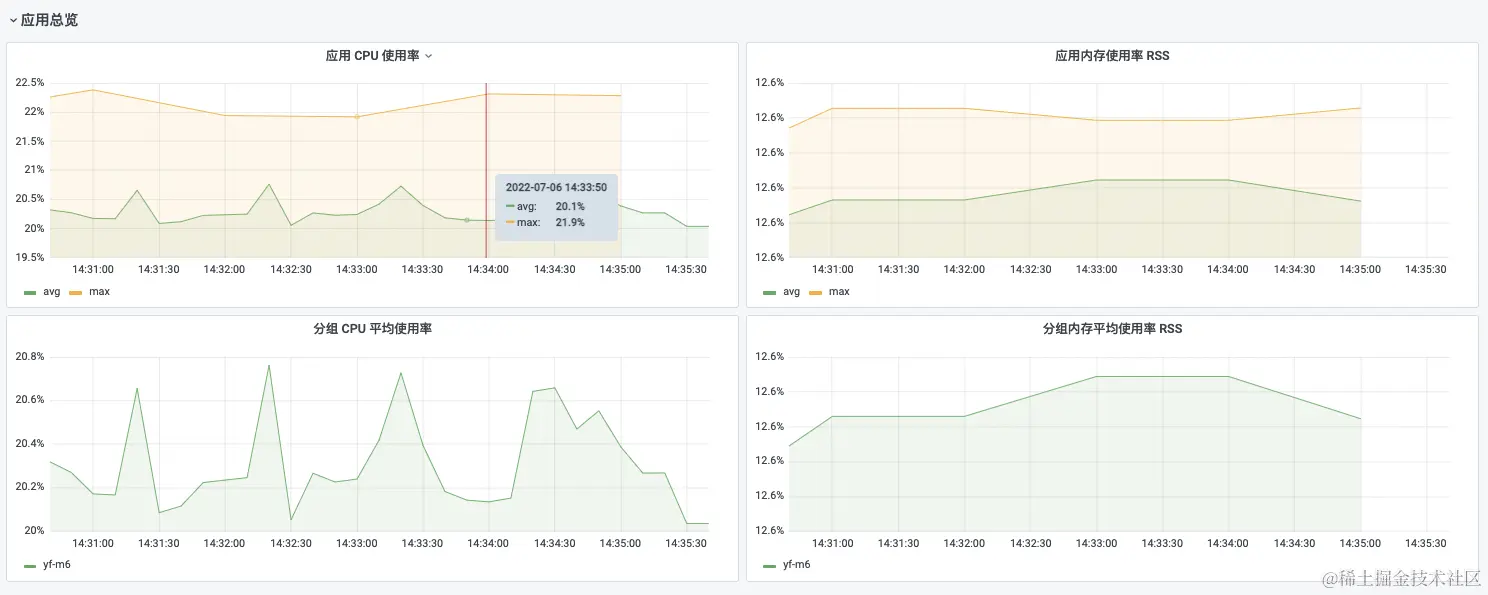Click orange max color swatch in 应用 CPU legend

coord(75,292)
